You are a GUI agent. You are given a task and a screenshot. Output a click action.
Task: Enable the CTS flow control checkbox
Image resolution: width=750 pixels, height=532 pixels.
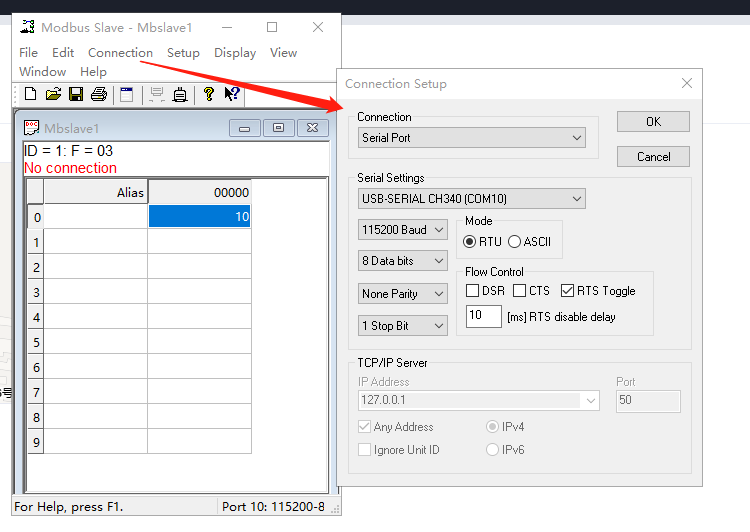(x=520, y=291)
